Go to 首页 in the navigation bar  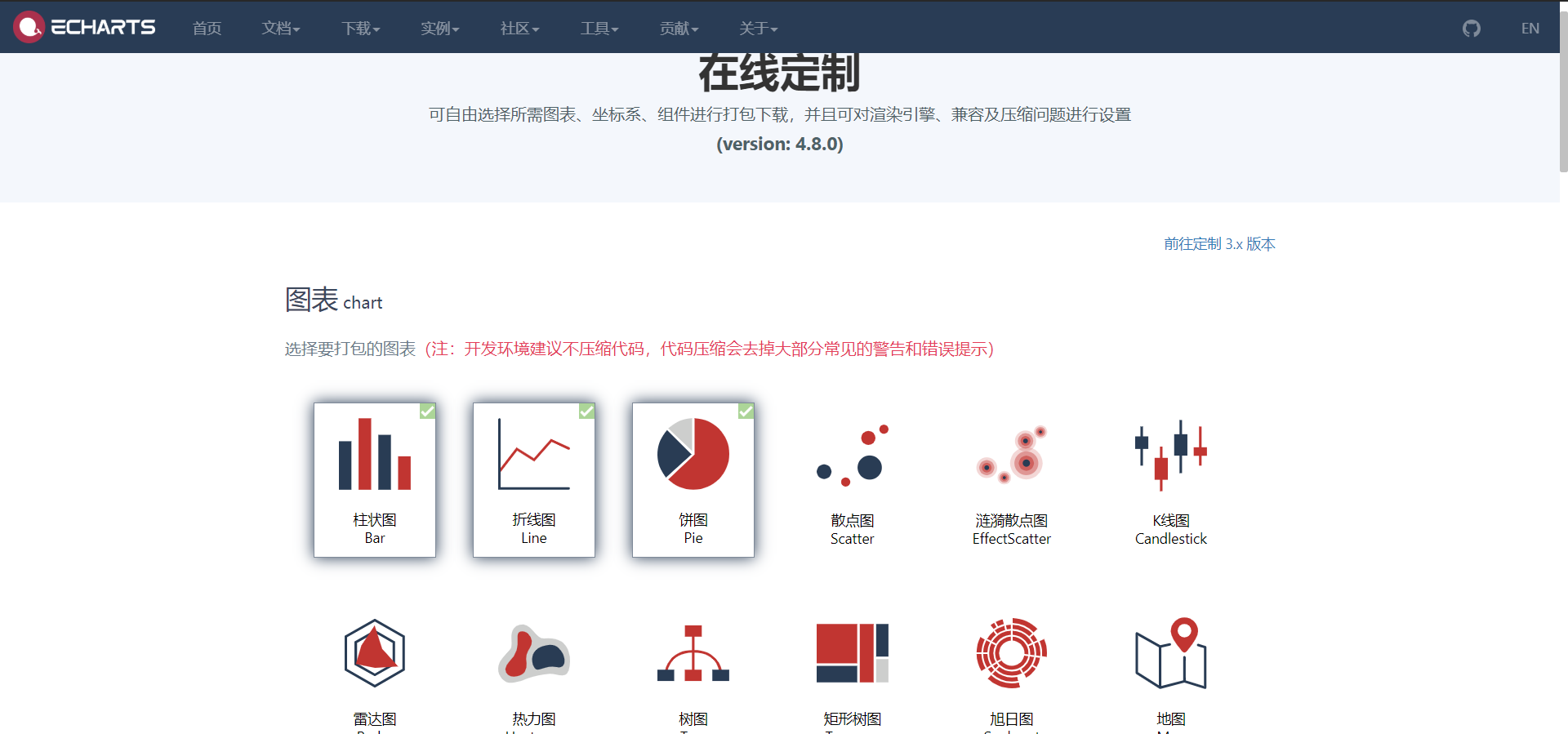click(x=207, y=29)
